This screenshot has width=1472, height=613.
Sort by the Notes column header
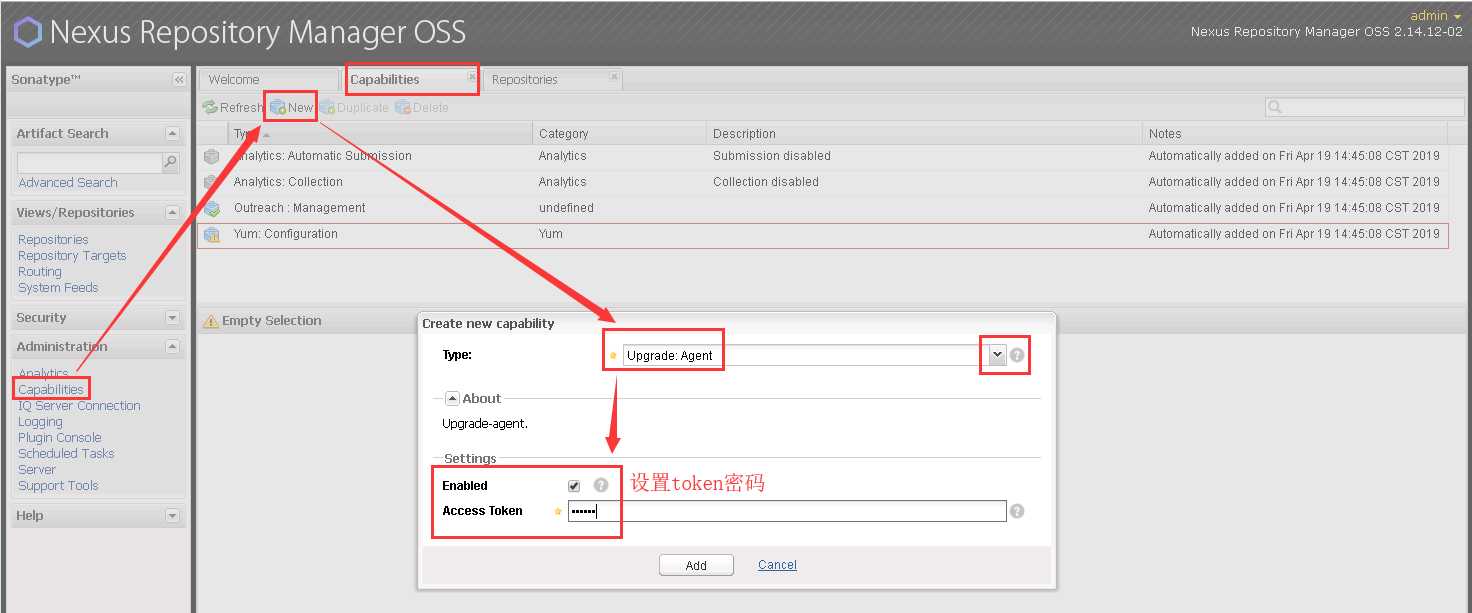pyautogui.click(x=1296, y=134)
